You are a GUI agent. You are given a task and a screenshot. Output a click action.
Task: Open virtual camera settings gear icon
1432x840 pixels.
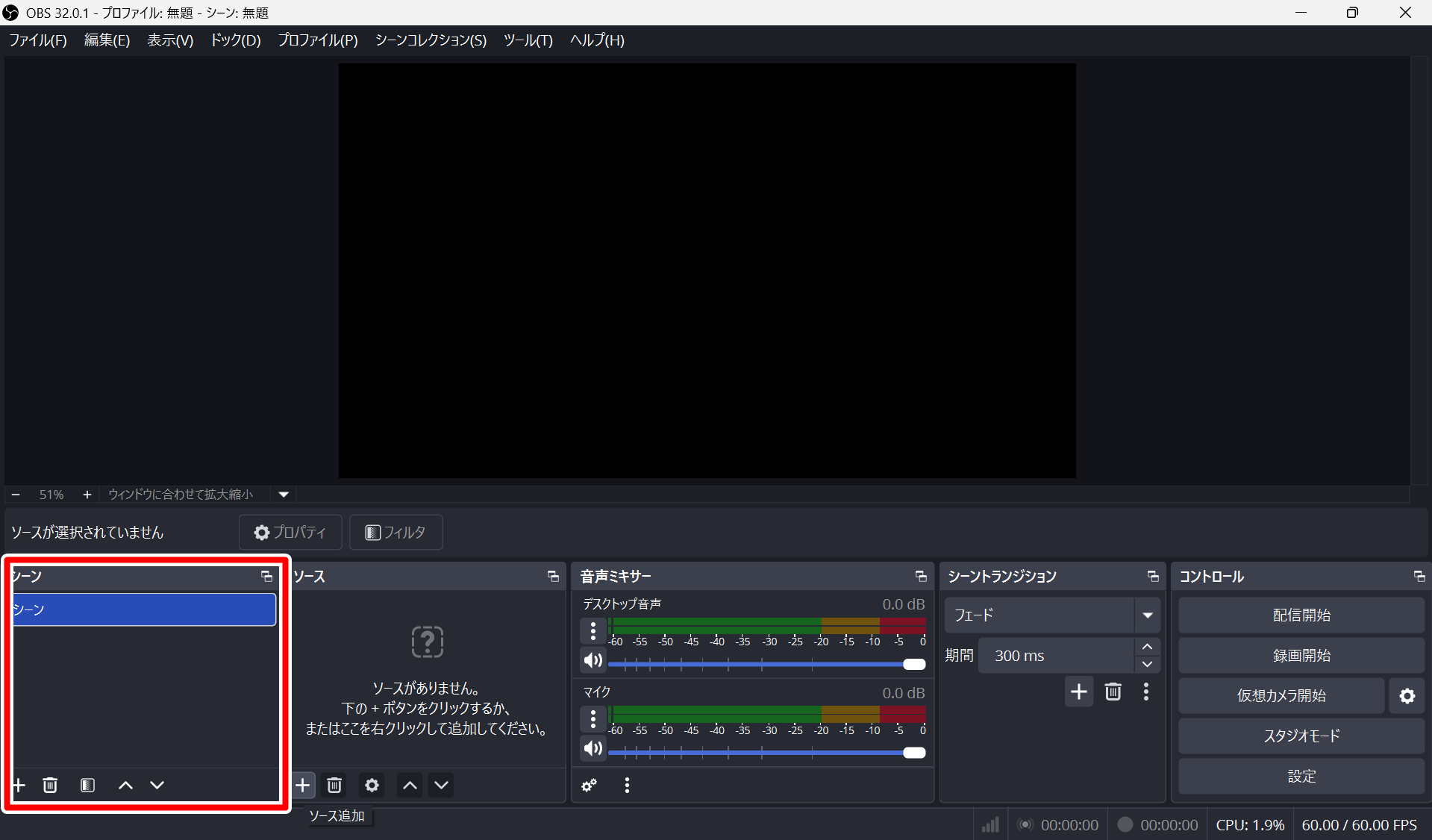(1407, 696)
